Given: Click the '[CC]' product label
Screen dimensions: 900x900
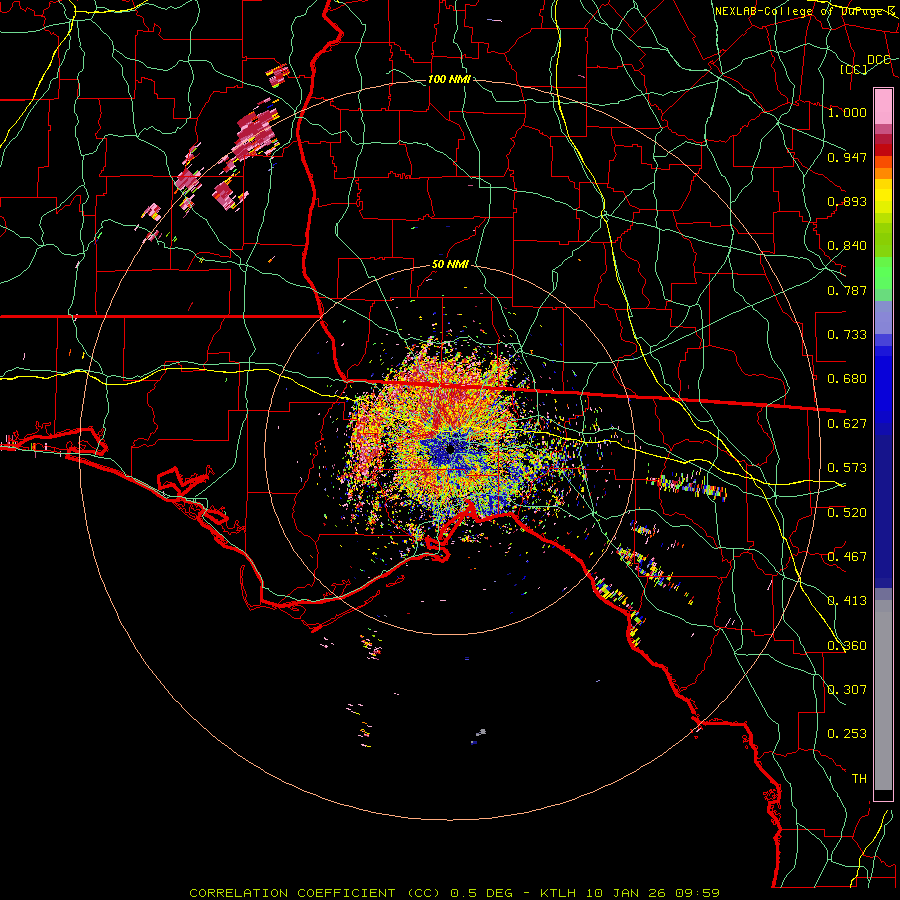Looking at the screenshot, I should click(x=854, y=69).
